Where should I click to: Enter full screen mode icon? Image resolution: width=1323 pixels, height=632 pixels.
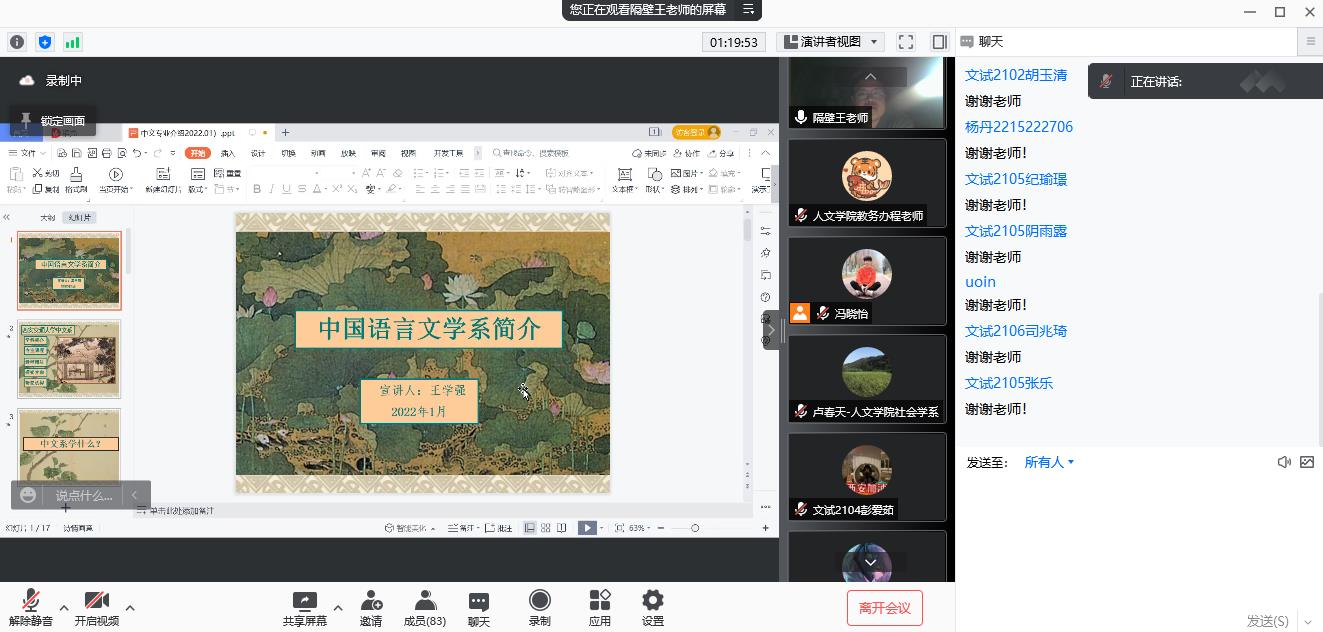click(906, 42)
